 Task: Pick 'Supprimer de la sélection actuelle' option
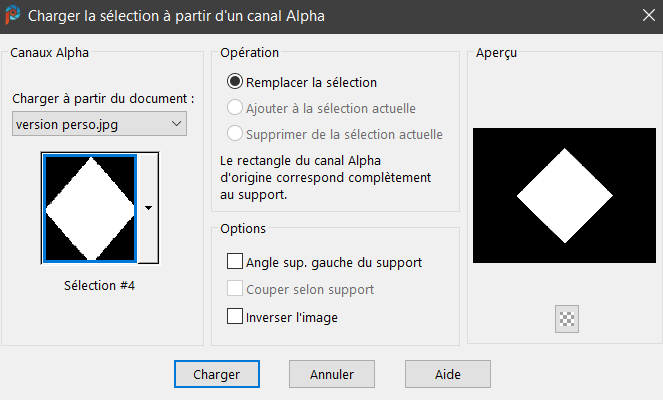235,133
